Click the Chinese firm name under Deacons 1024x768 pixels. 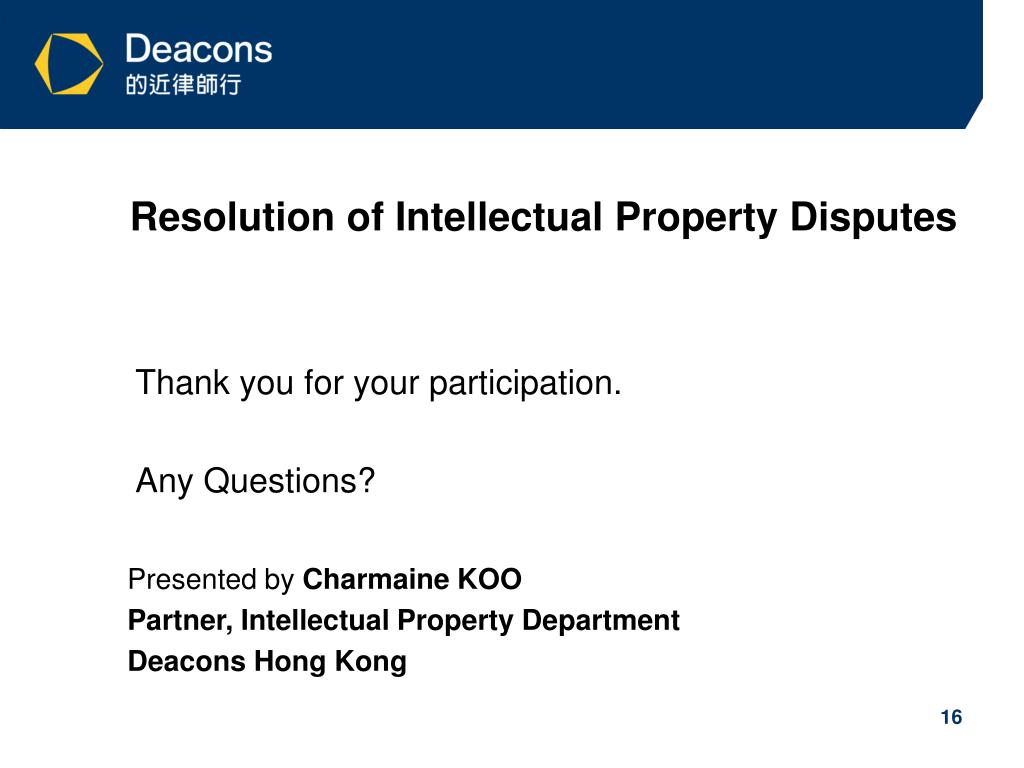coord(184,84)
